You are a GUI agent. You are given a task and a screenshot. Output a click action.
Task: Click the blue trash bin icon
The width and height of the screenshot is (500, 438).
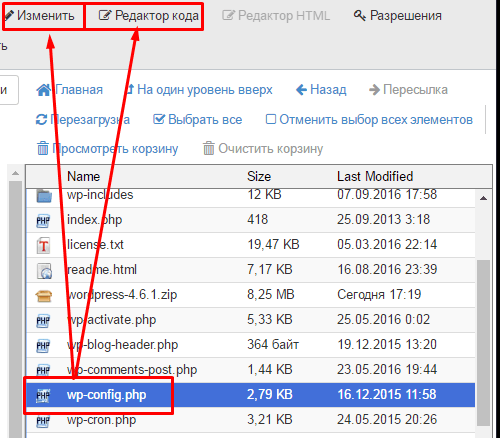pos(43,148)
